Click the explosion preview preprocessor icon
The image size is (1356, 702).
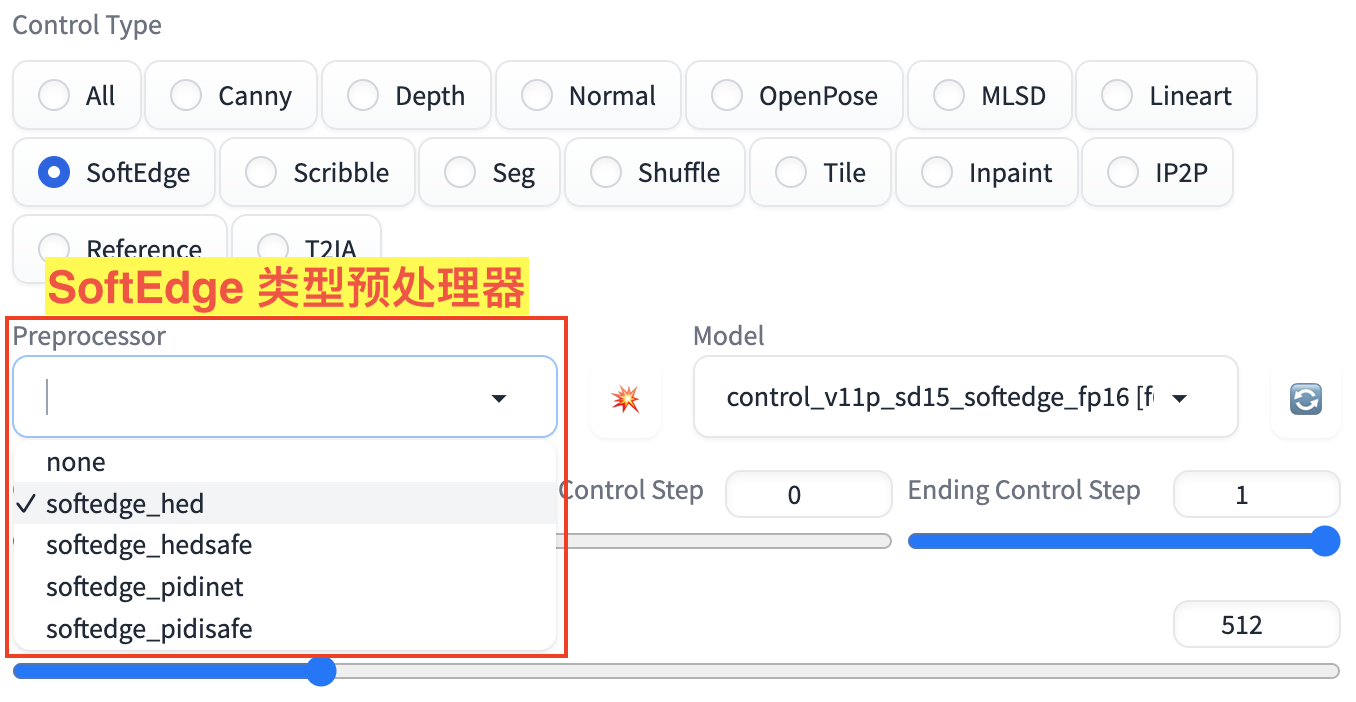626,399
